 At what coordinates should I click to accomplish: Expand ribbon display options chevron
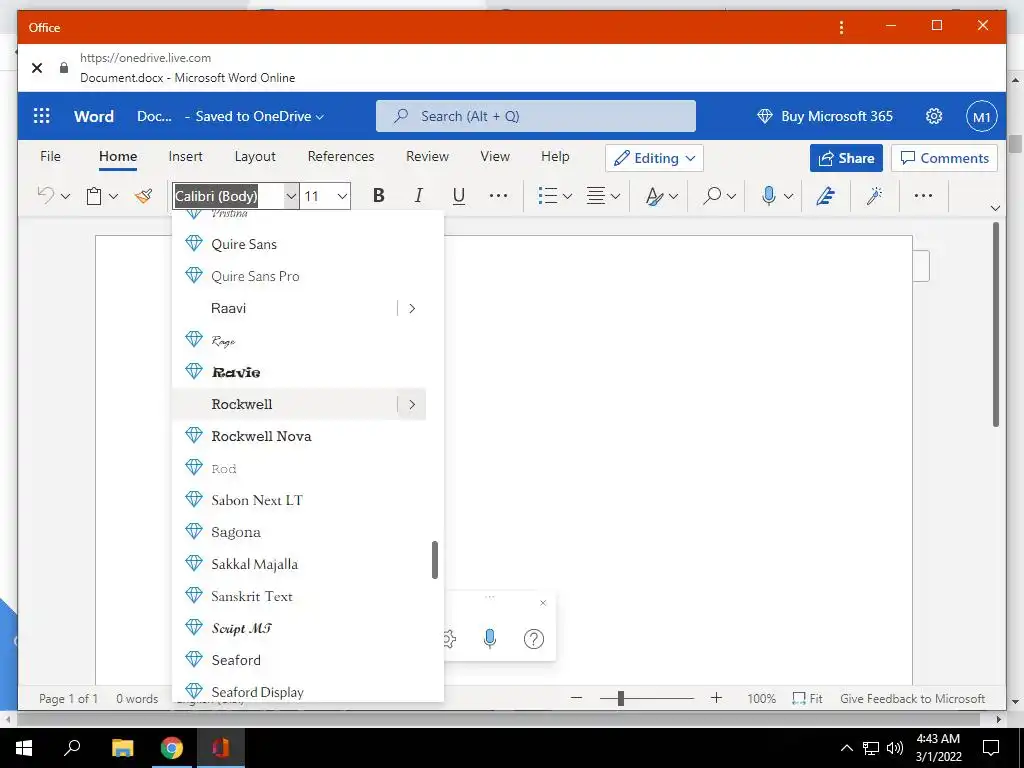click(995, 208)
